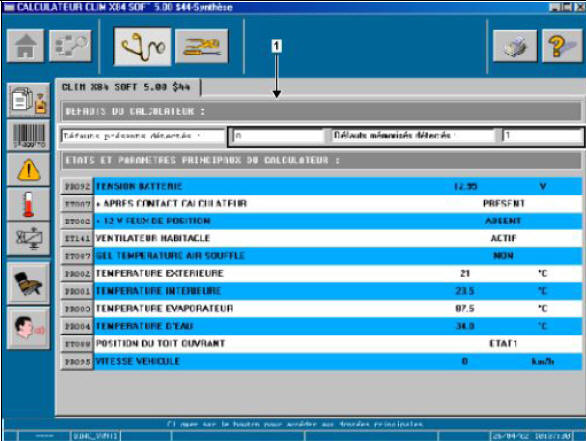Open the actuator command screen icon
Screen dimensions: 586x441
tap(28, 238)
